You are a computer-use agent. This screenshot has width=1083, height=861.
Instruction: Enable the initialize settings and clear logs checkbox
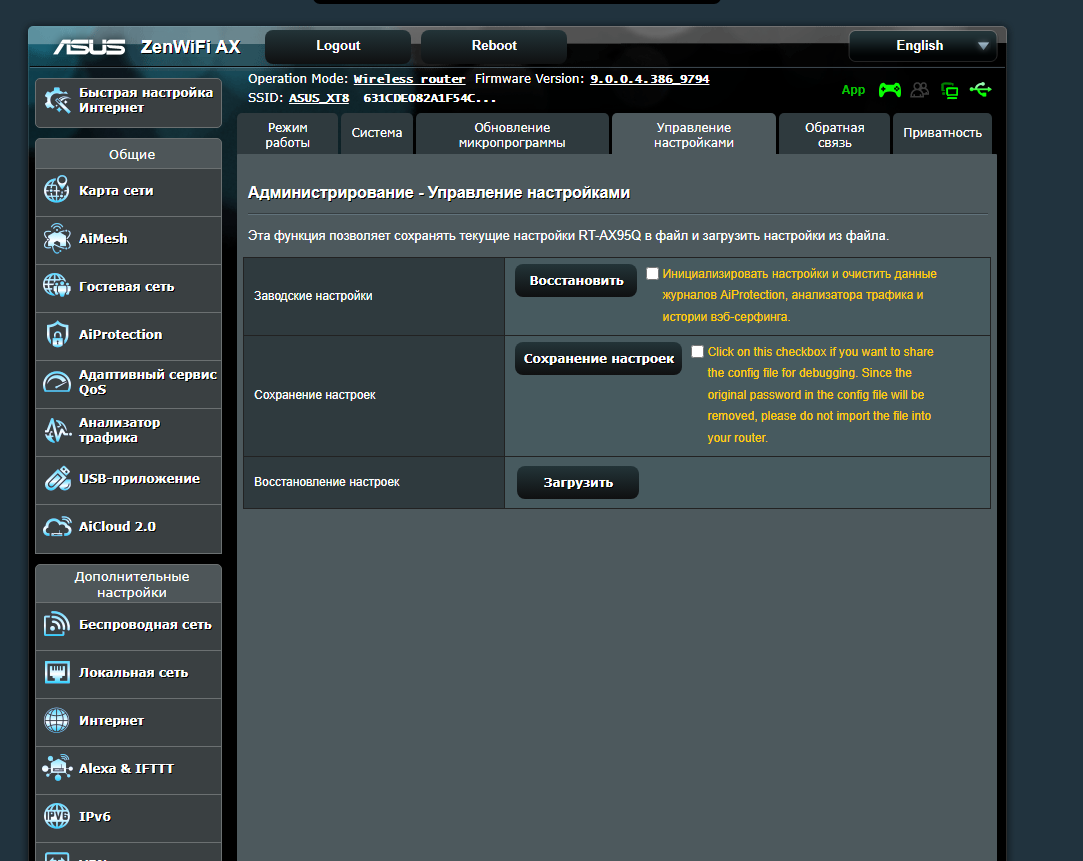(652, 273)
